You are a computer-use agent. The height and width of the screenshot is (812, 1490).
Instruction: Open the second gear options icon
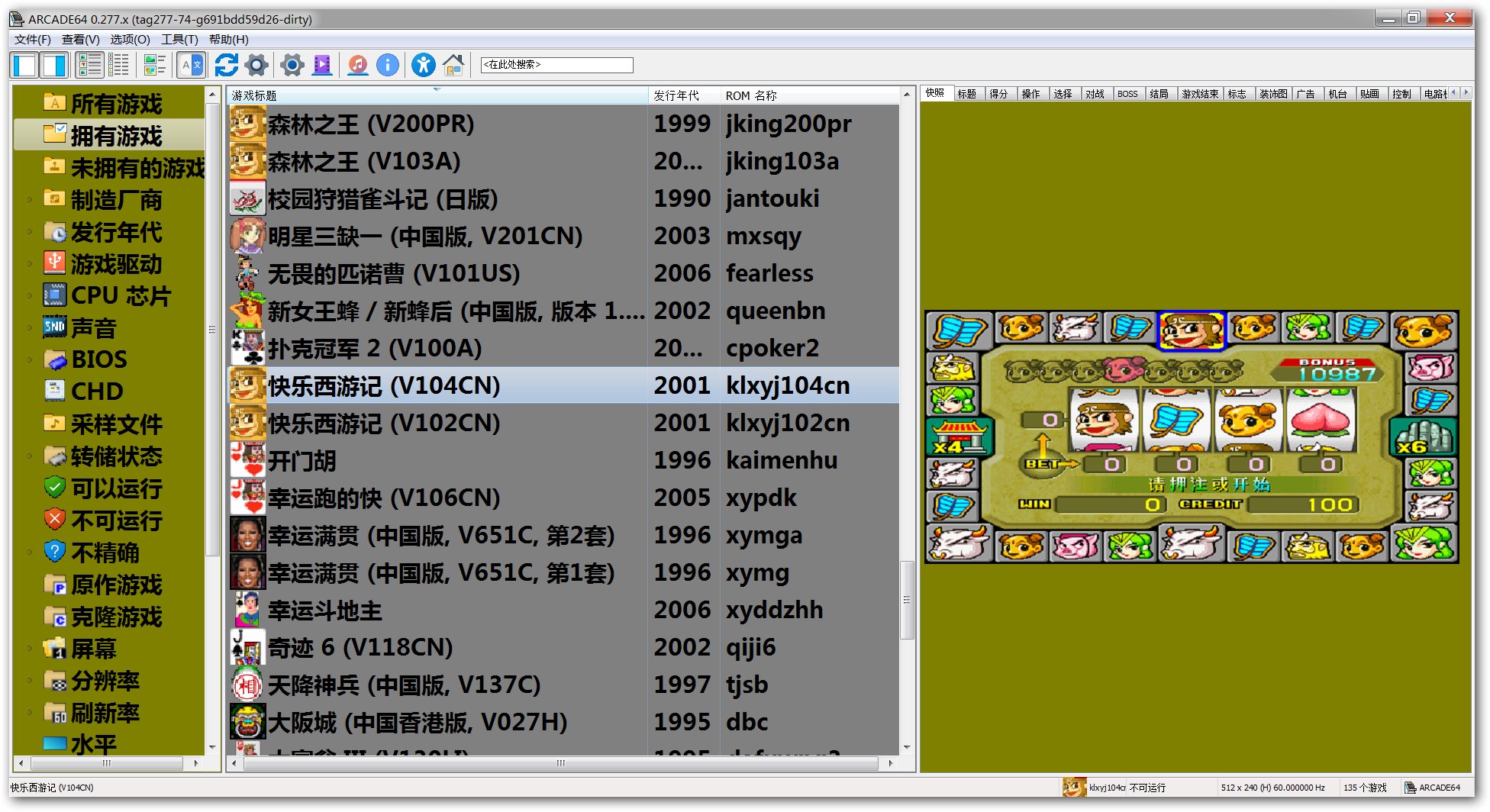pyautogui.click(x=292, y=66)
